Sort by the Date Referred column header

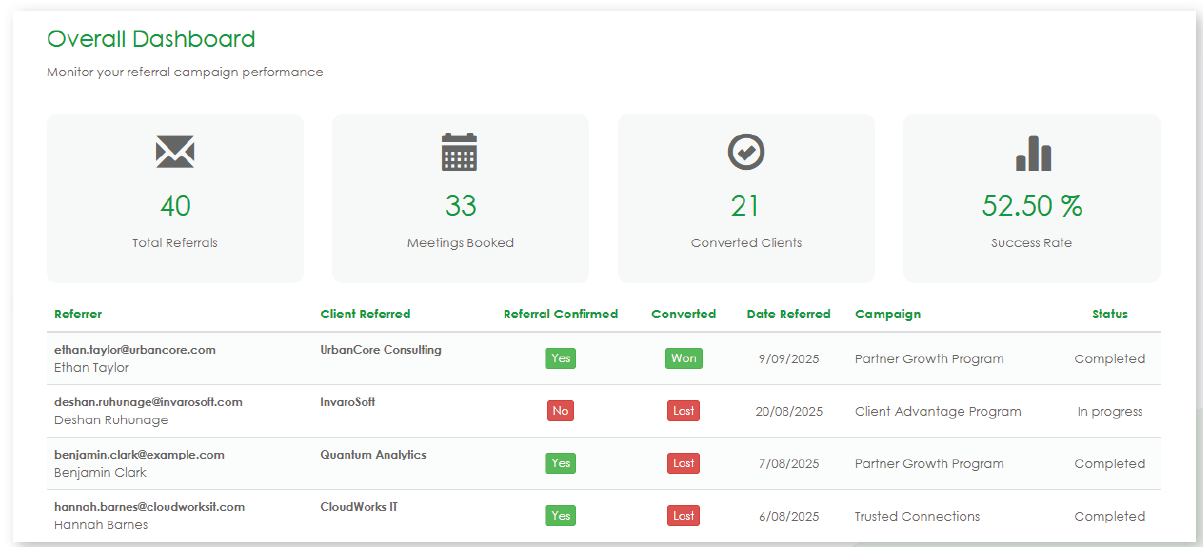point(788,314)
